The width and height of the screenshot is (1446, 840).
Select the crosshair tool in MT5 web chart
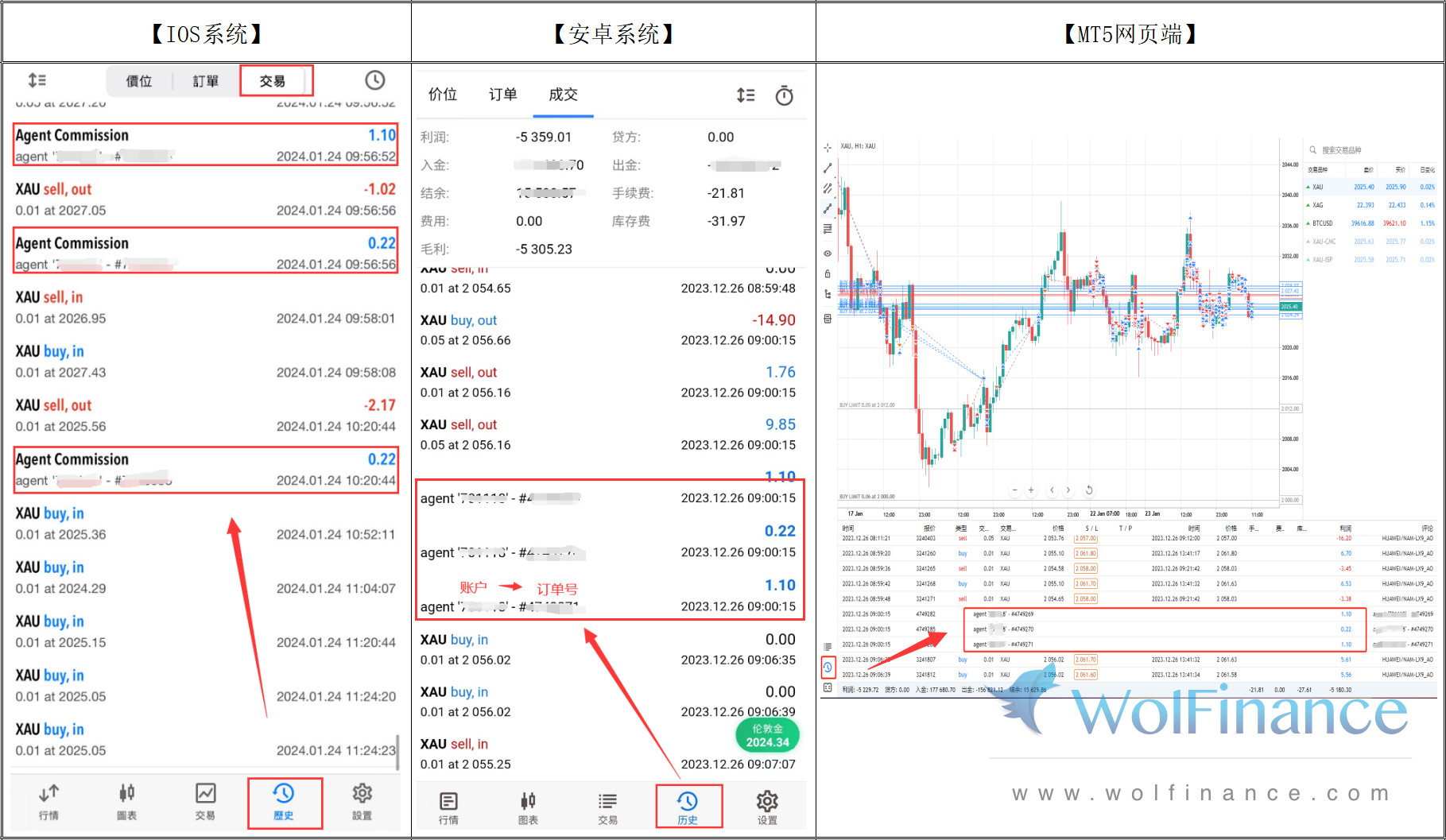pyautogui.click(x=828, y=148)
